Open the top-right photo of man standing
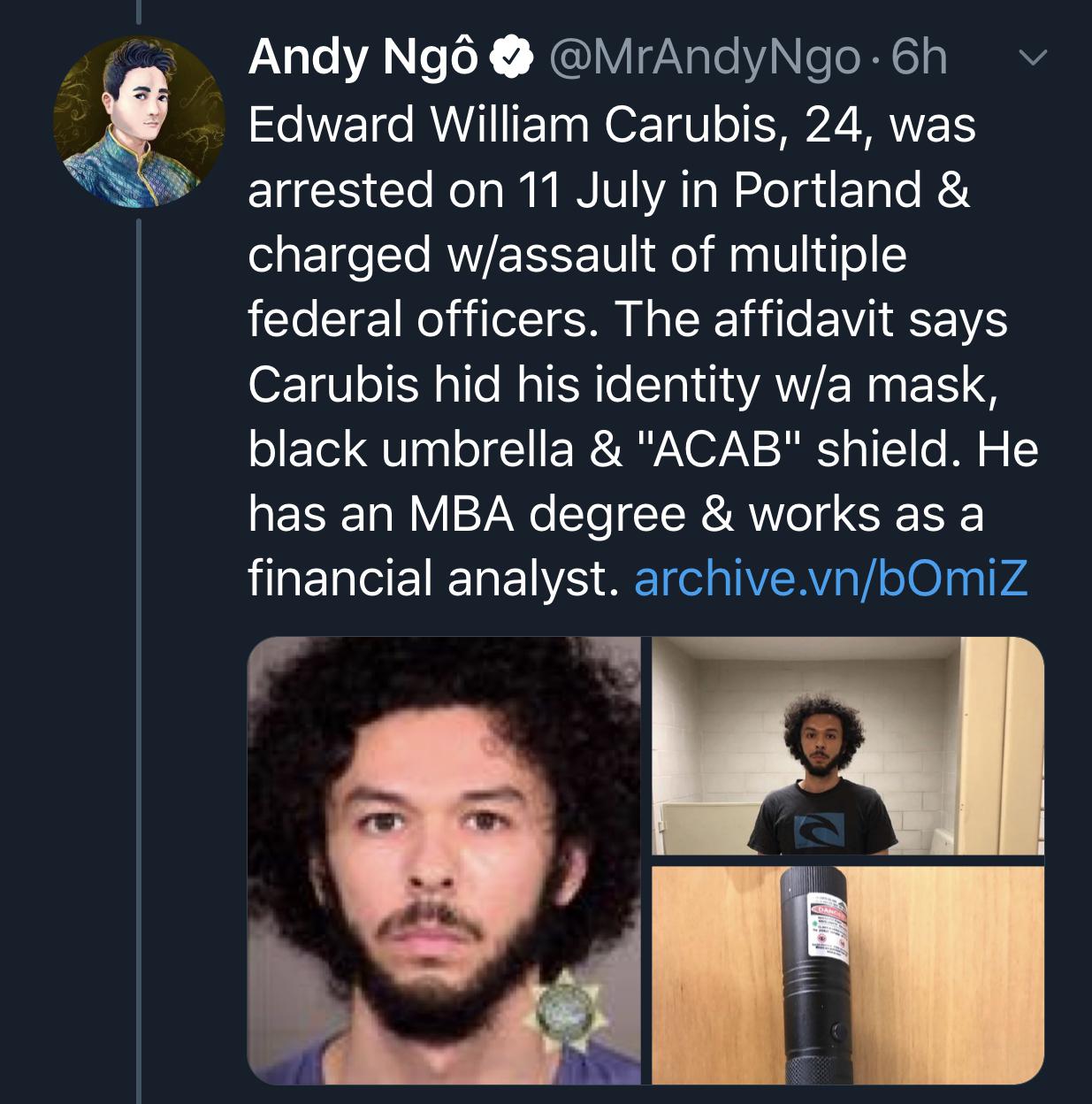 (x=847, y=746)
